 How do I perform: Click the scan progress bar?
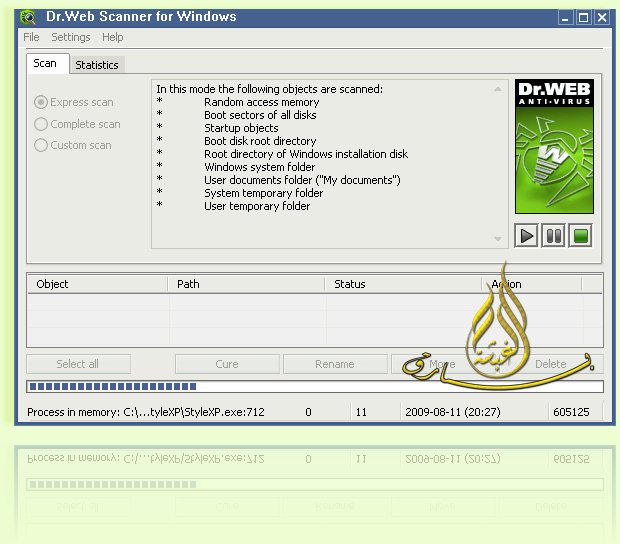[315, 386]
